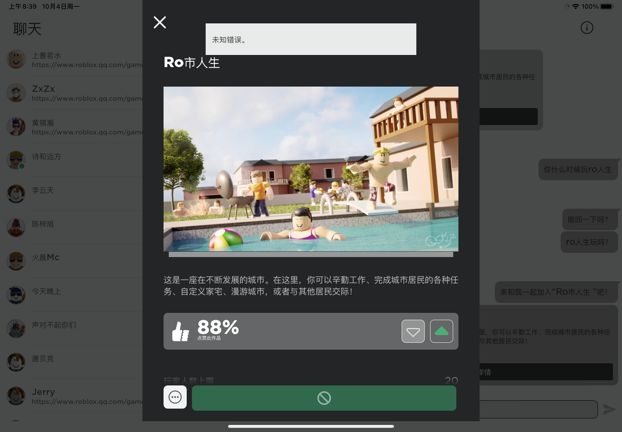Viewport: 622px width, 432px height.
Task: Click the Ro市人生 game screenshot
Action: pyautogui.click(x=311, y=169)
